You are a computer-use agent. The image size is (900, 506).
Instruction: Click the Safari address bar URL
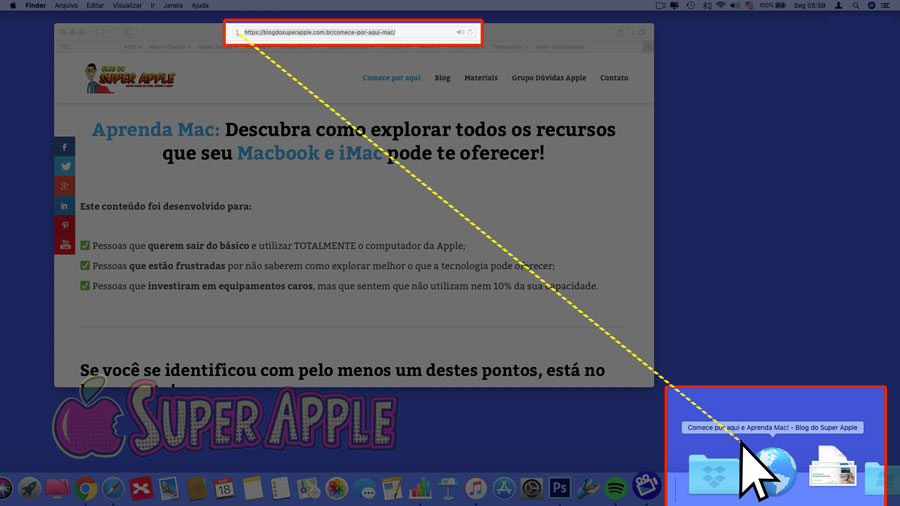tap(320, 32)
